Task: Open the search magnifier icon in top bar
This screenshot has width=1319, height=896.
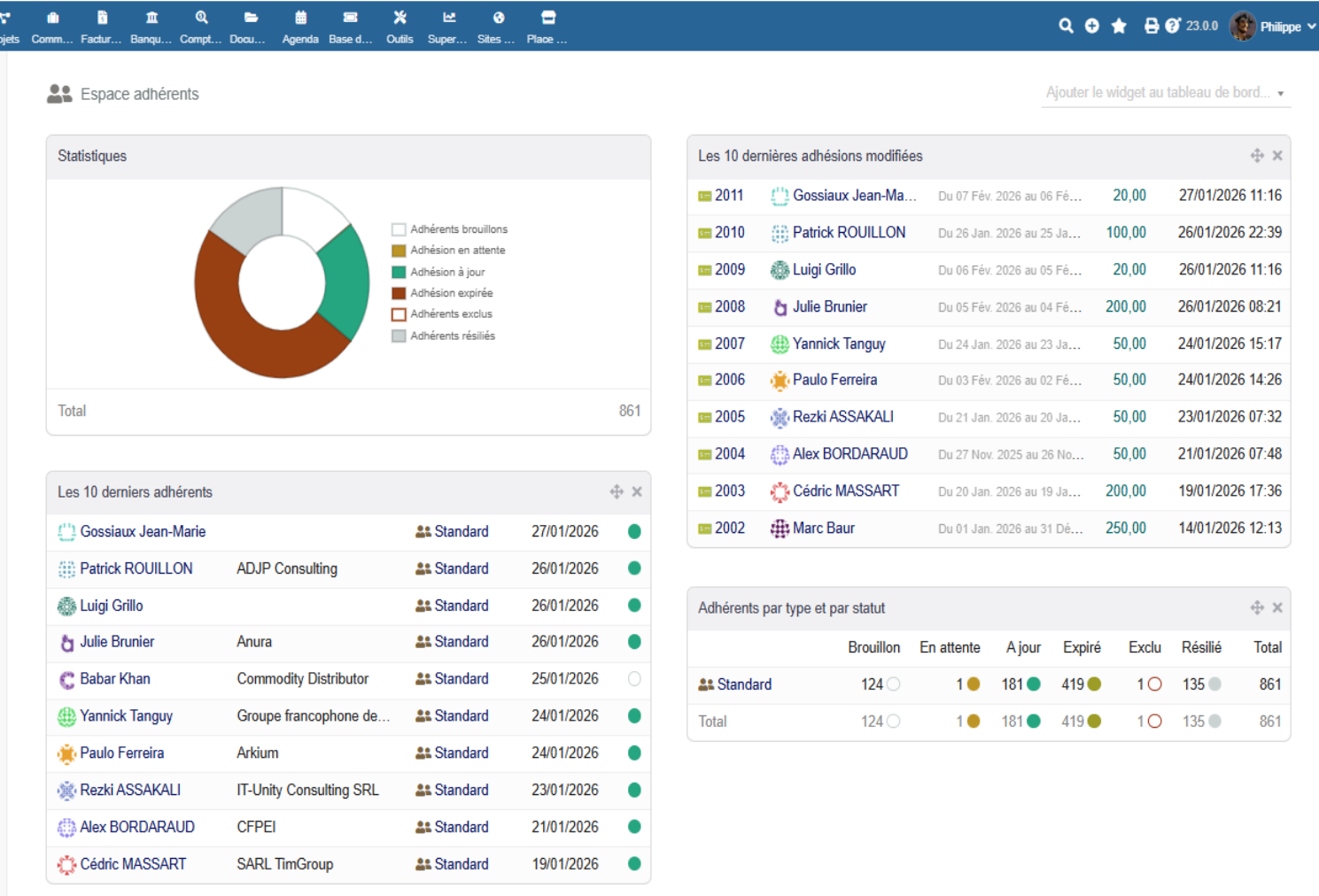Action: 1066,26
